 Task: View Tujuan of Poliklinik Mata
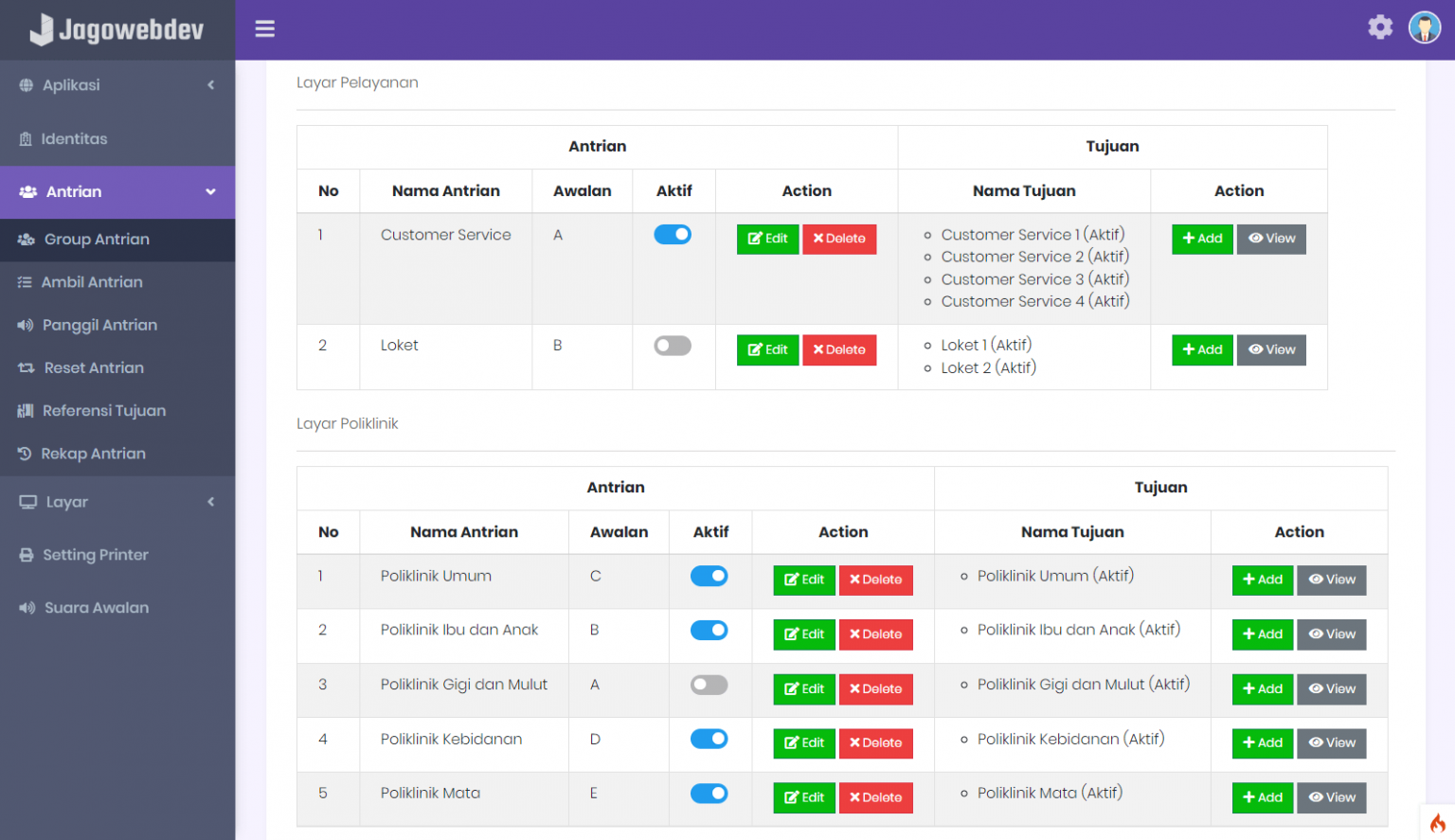click(1331, 797)
